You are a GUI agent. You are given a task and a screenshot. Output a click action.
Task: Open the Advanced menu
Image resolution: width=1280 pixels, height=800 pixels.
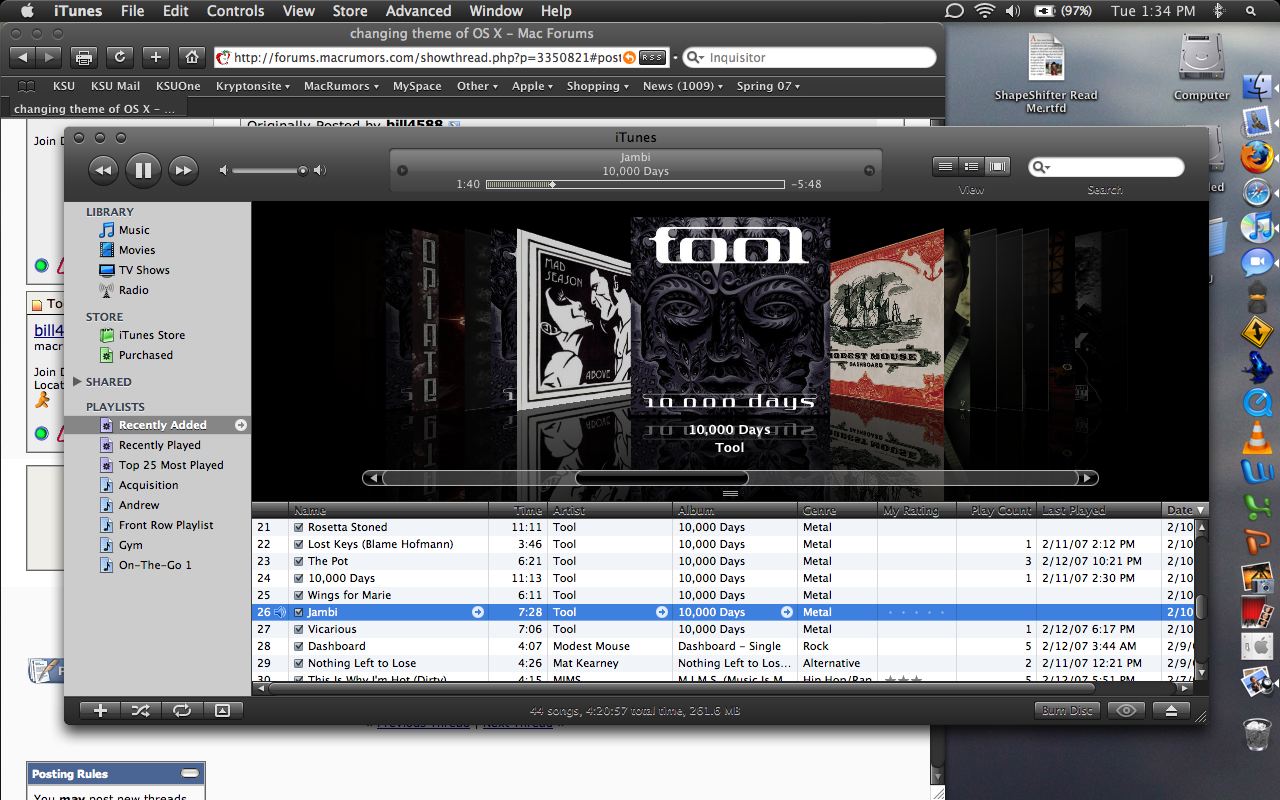coord(418,11)
